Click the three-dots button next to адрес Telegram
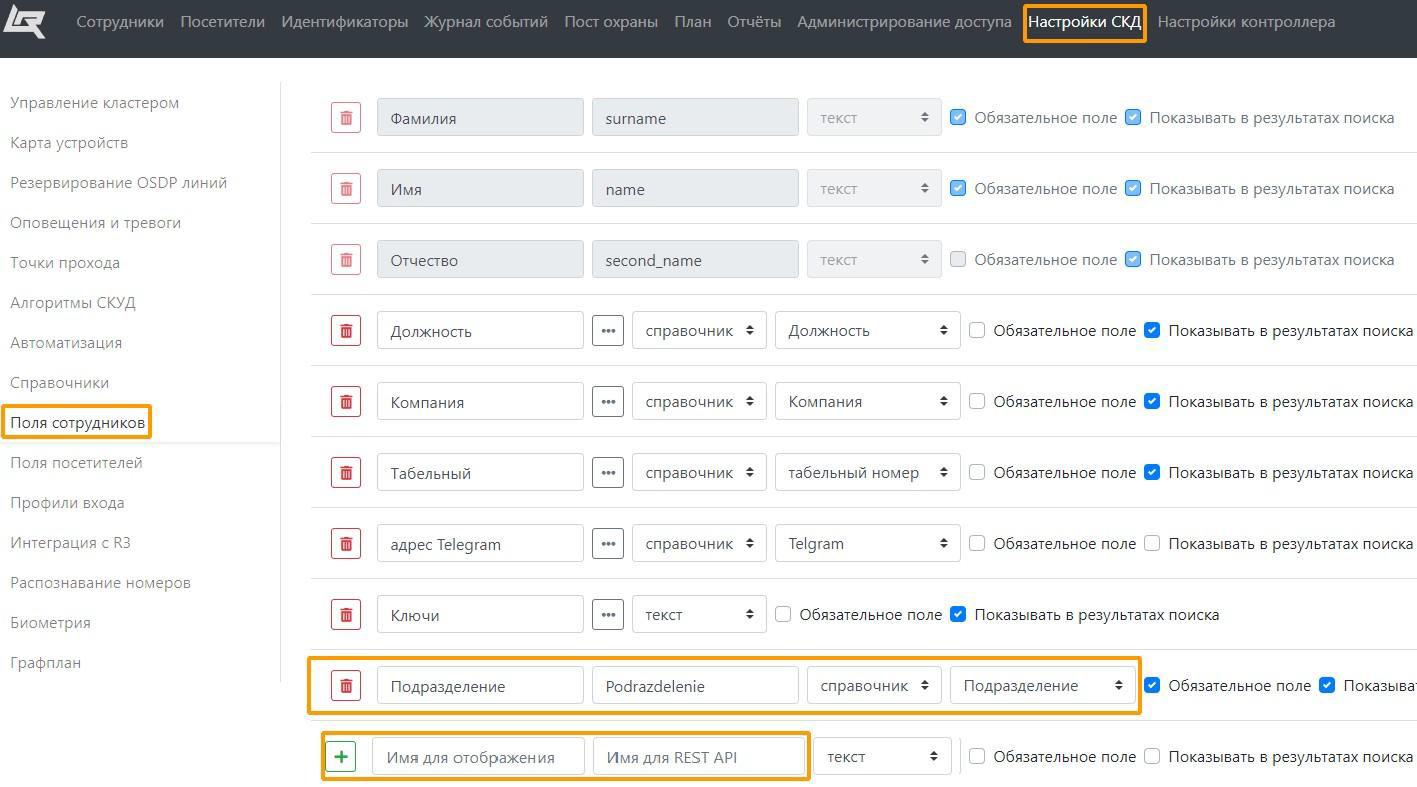 click(608, 544)
